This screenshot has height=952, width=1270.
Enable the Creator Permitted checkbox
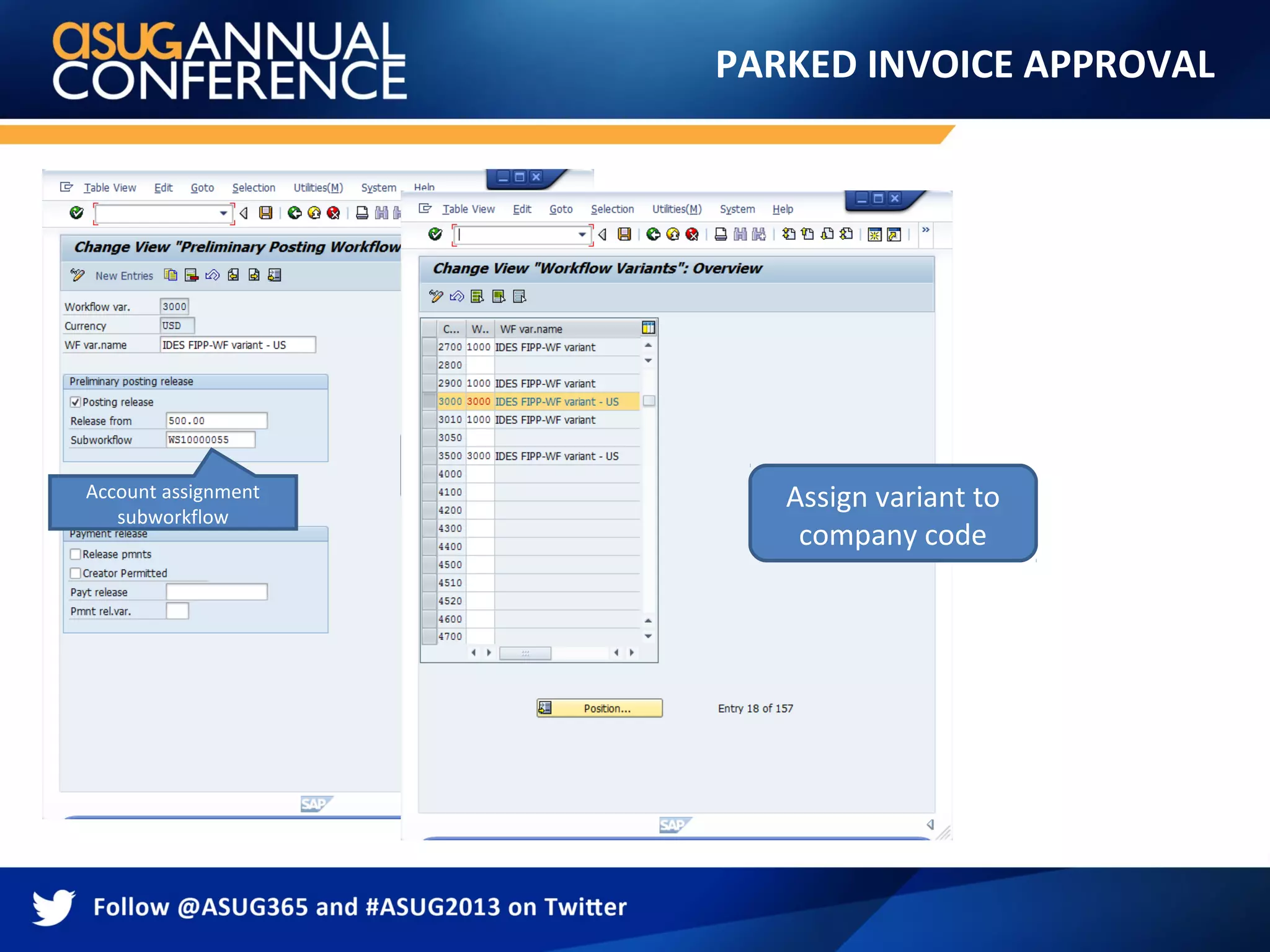[x=76, y=573]
